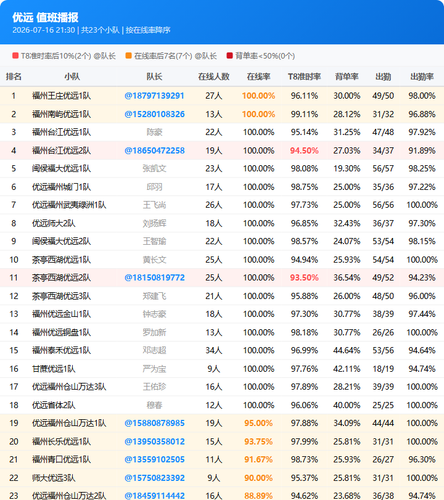Select team name 茶亭西湖优远3队
Image resolution: width=444 pixels, height=500 pixels.
[61, 296]
